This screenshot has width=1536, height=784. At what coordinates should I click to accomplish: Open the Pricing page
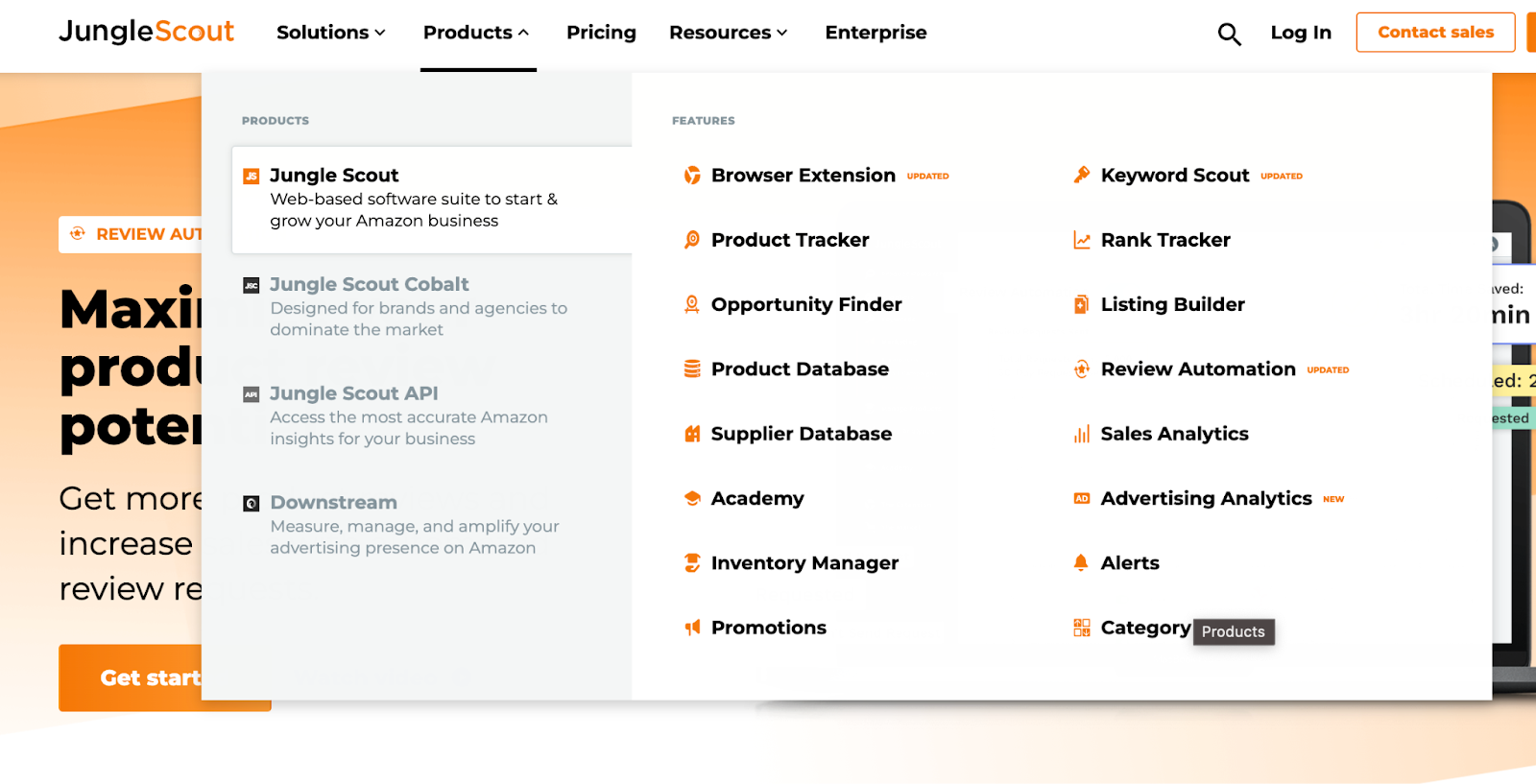coord(601,33)
